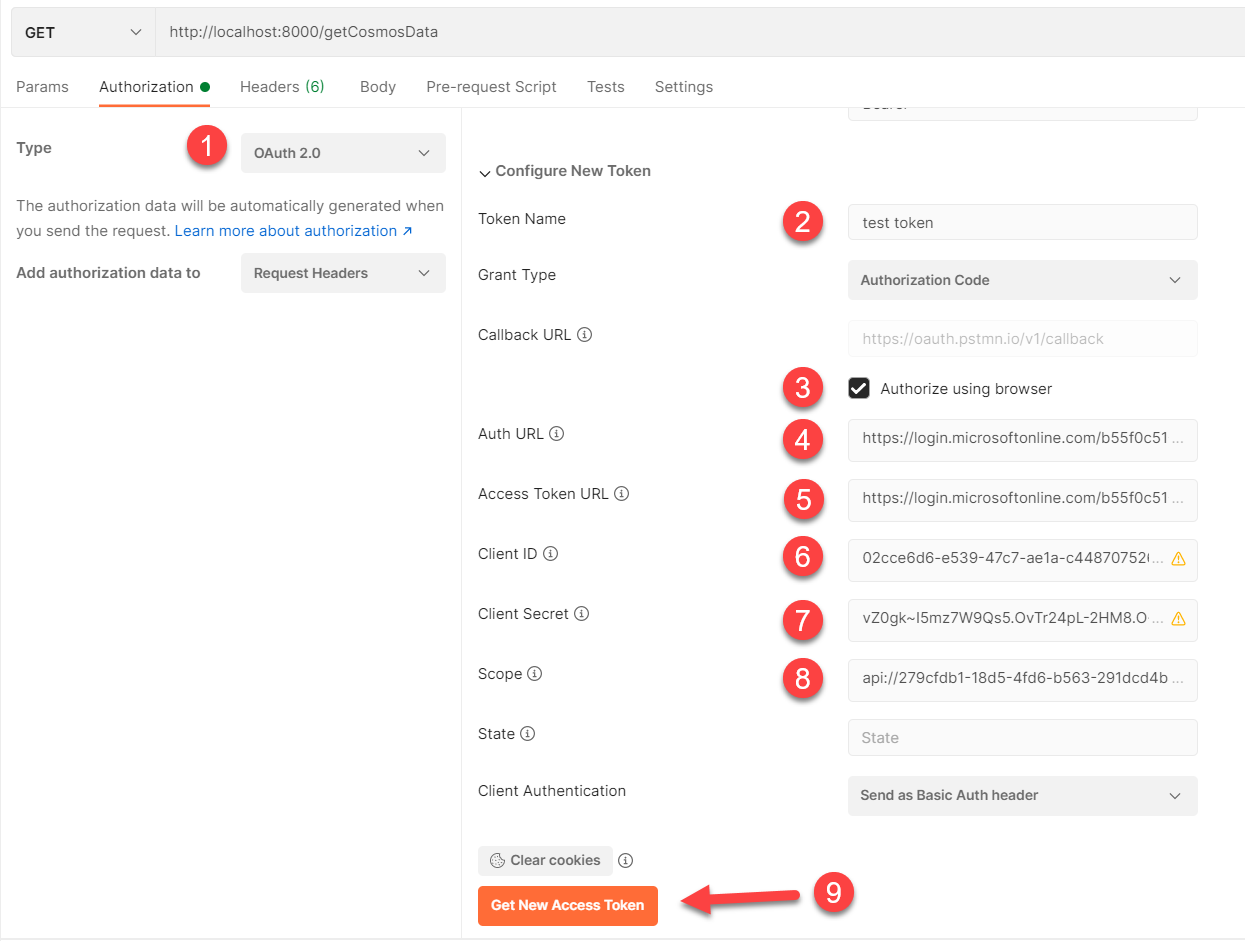This screenshot has height=941, width=1245.
Task: Open Send as Basic Auth header dropdown
Action: 1022,796
